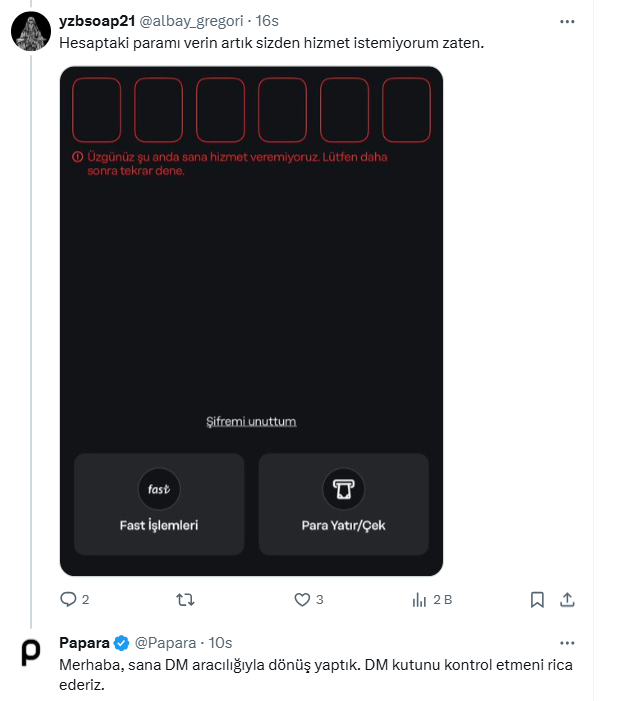The image size is (623, 701).
Task: Click the Para Yatır/Çek tile in image
Action: click(x=344, y=504)
